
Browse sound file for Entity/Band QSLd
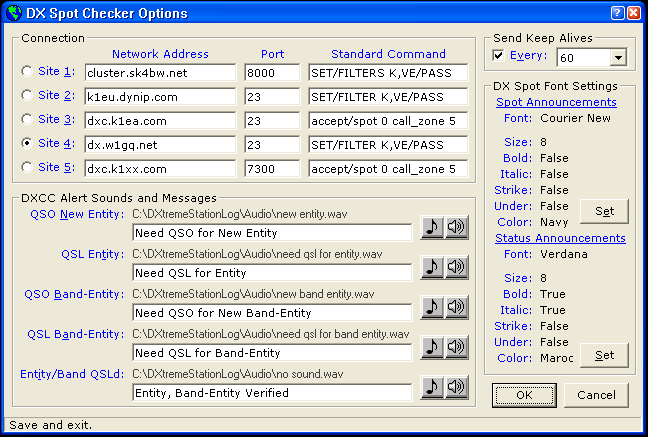[432, 387]
